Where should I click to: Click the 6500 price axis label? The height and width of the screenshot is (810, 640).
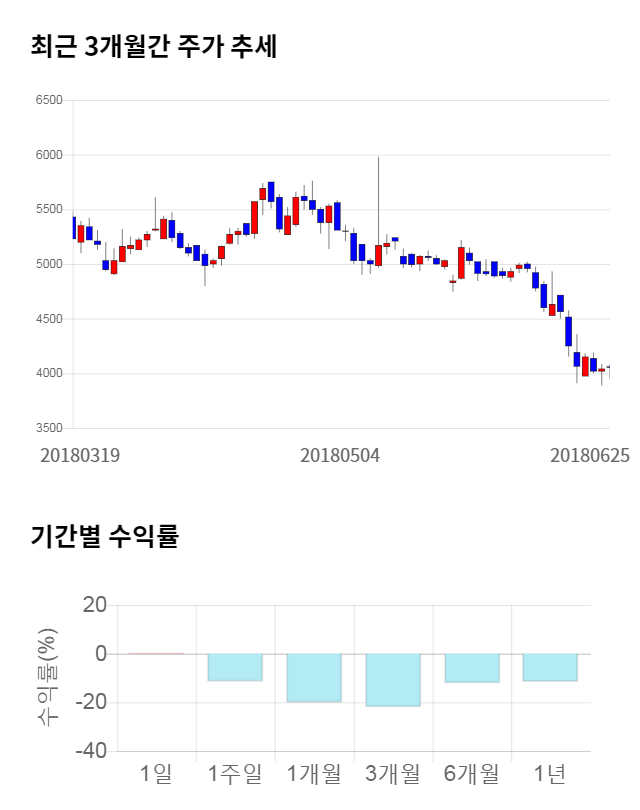[48, 101]
